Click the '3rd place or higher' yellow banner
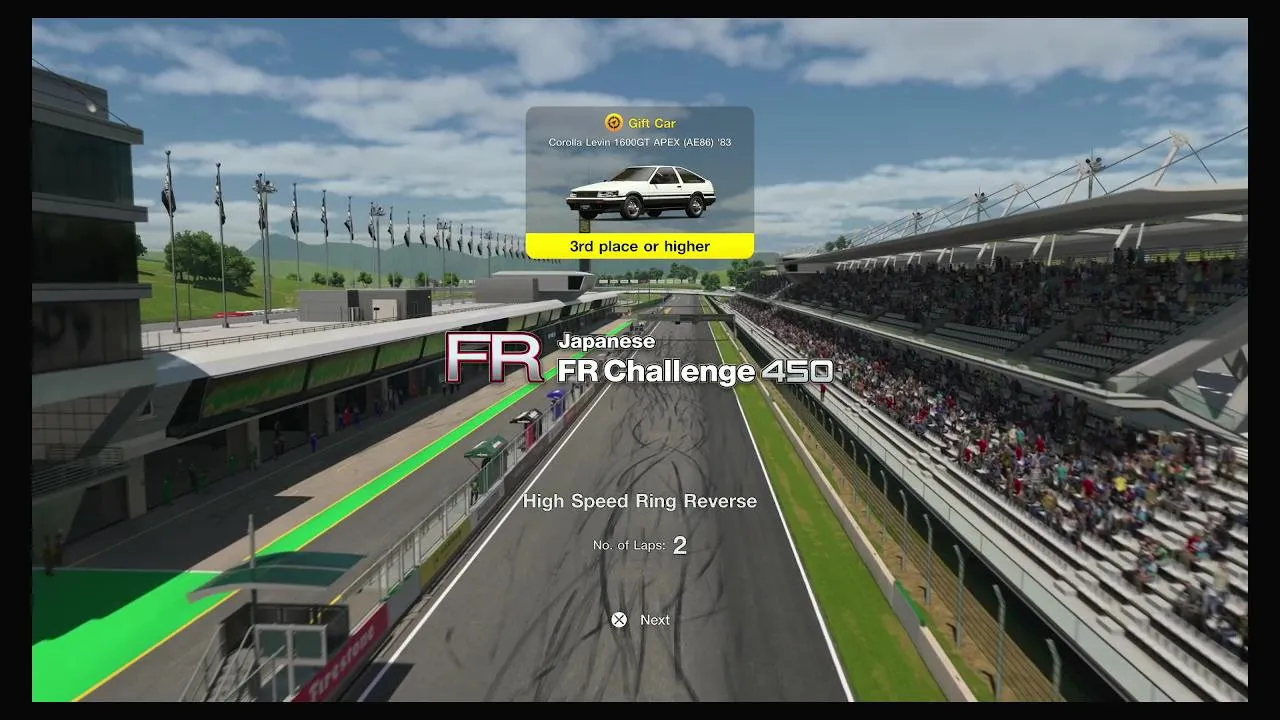The width and height of the screenshot is (1280, 720). [640, 246]
